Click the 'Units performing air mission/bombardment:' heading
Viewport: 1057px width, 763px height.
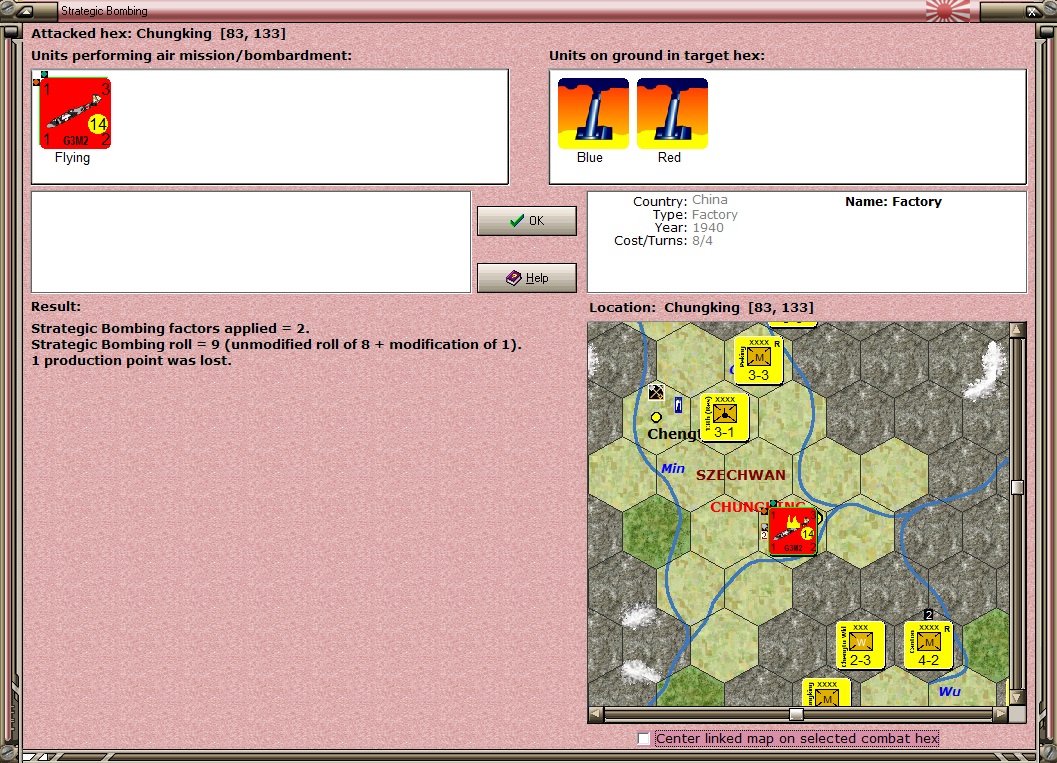coord(191,55)
